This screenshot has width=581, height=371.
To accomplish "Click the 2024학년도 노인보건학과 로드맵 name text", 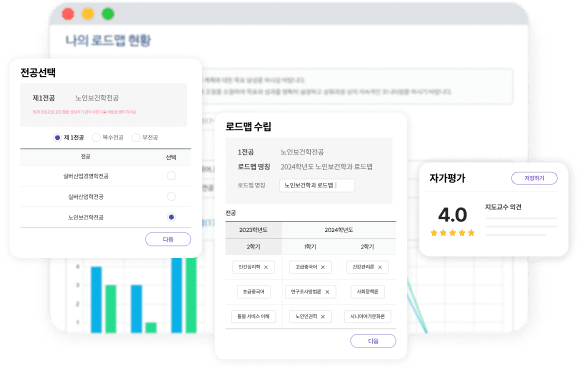I will coord(326,167).
